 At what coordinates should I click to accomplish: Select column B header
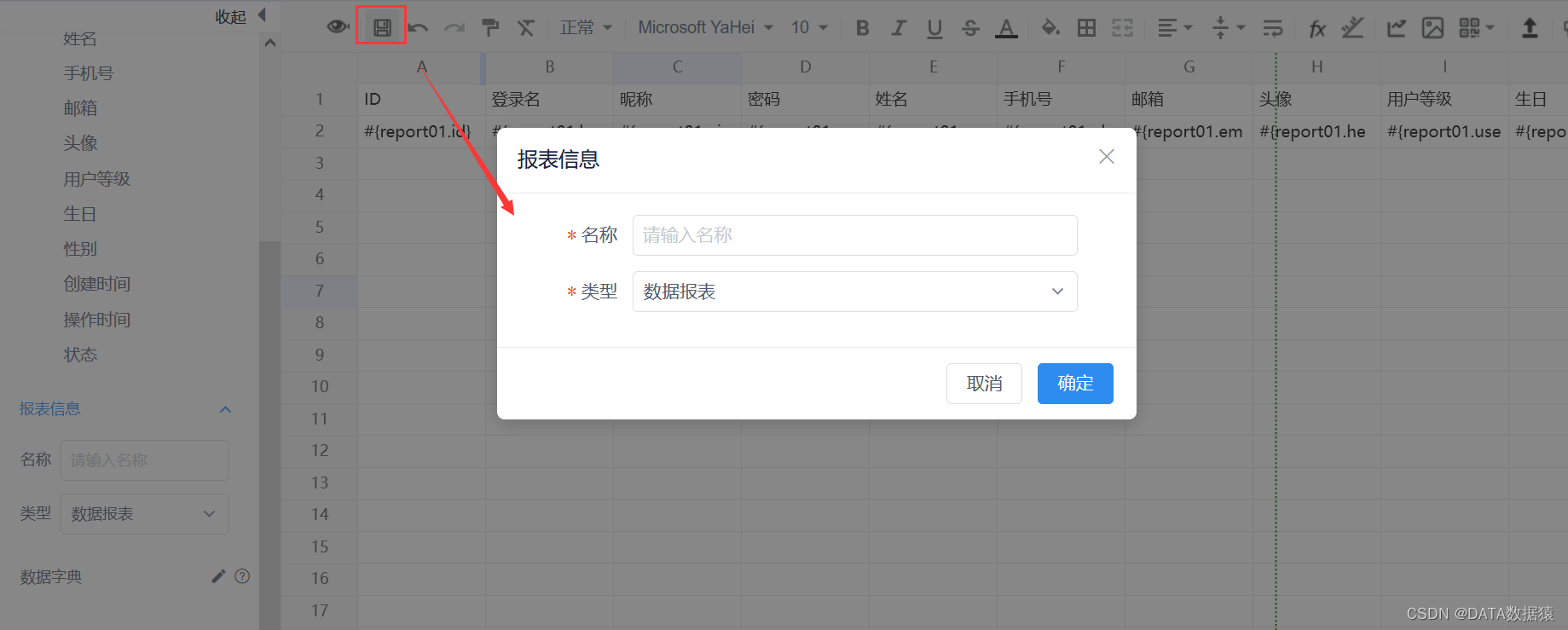click(550, 66)
